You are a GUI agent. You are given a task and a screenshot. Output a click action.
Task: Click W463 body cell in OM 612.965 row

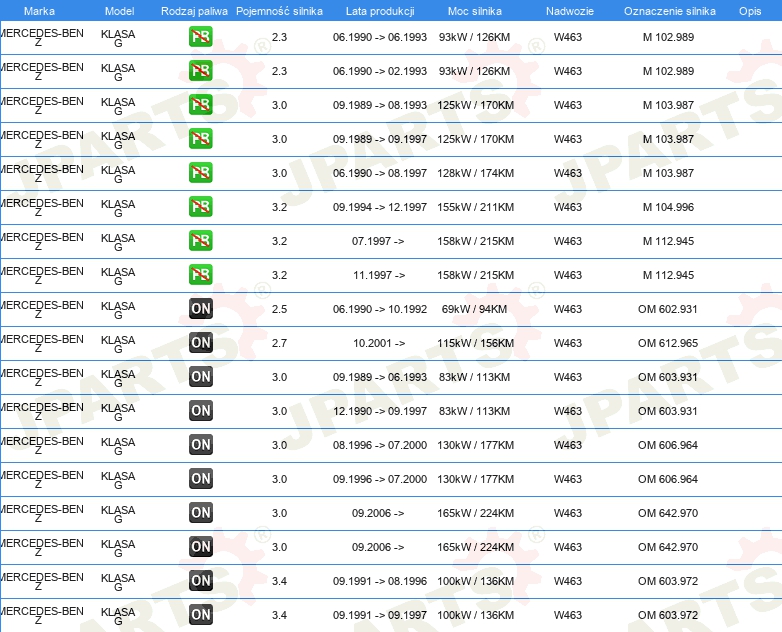pyautogui.click(x=568, y=343)
